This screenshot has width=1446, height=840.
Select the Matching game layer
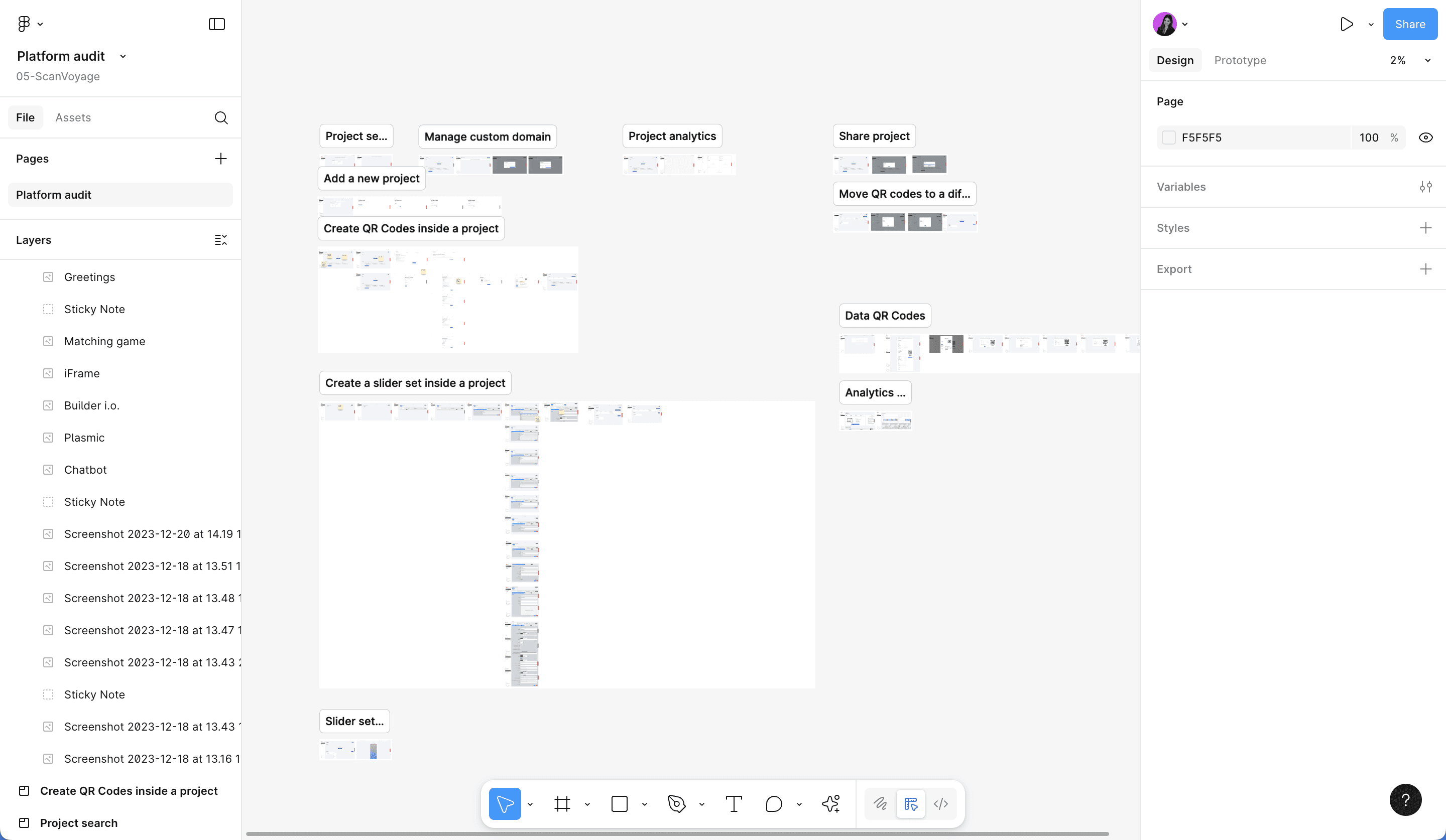pyautogui.click(x=104, y=341)
